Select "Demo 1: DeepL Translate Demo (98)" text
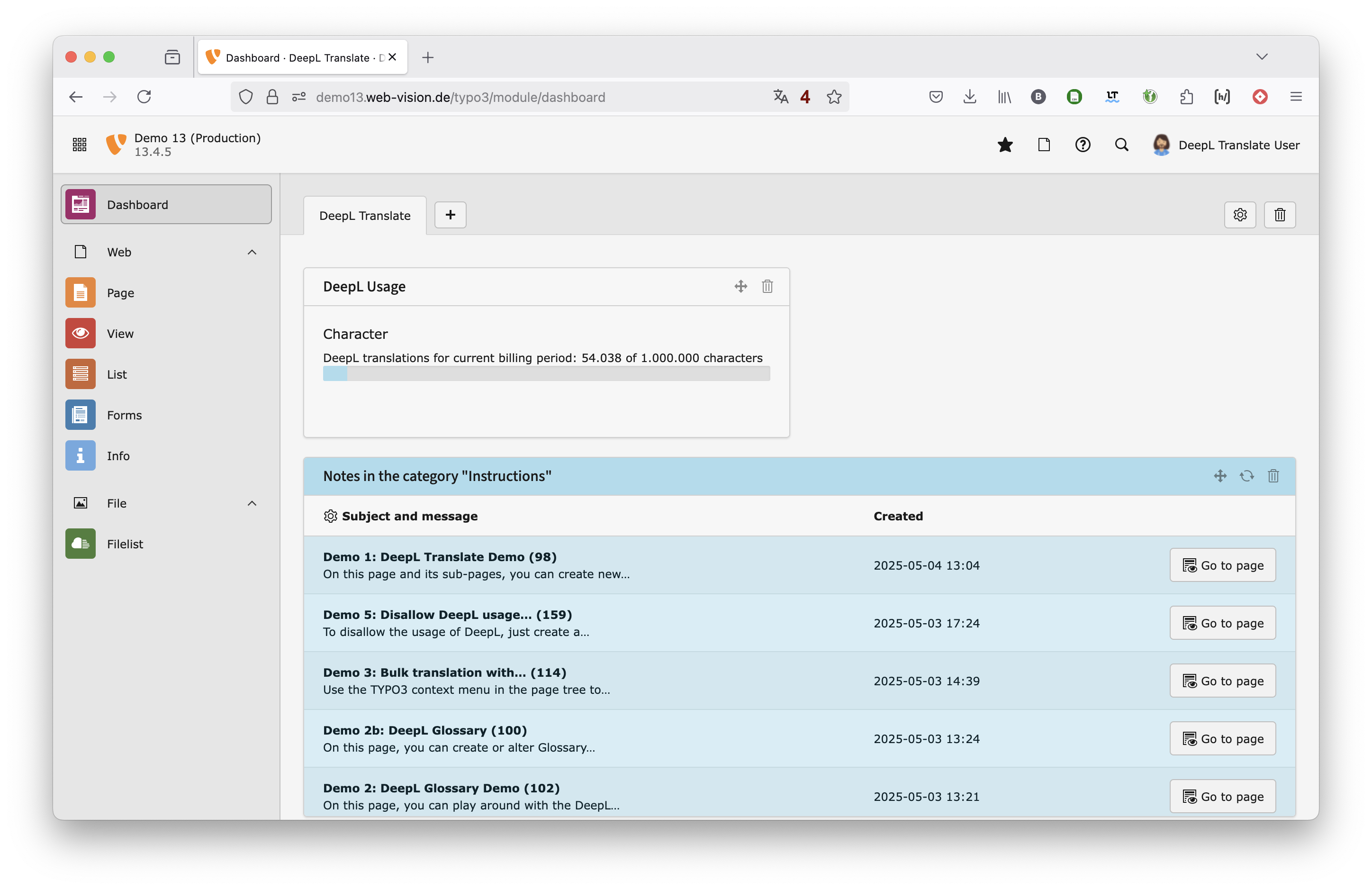The height and width of the screenshot is (890, 1372). pyautogui.click(x=440, y=557)
